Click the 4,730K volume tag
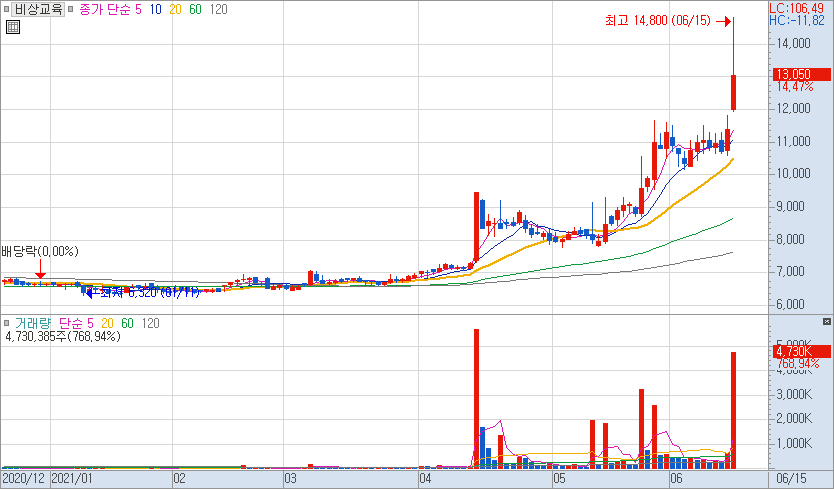 click(801, 351)
